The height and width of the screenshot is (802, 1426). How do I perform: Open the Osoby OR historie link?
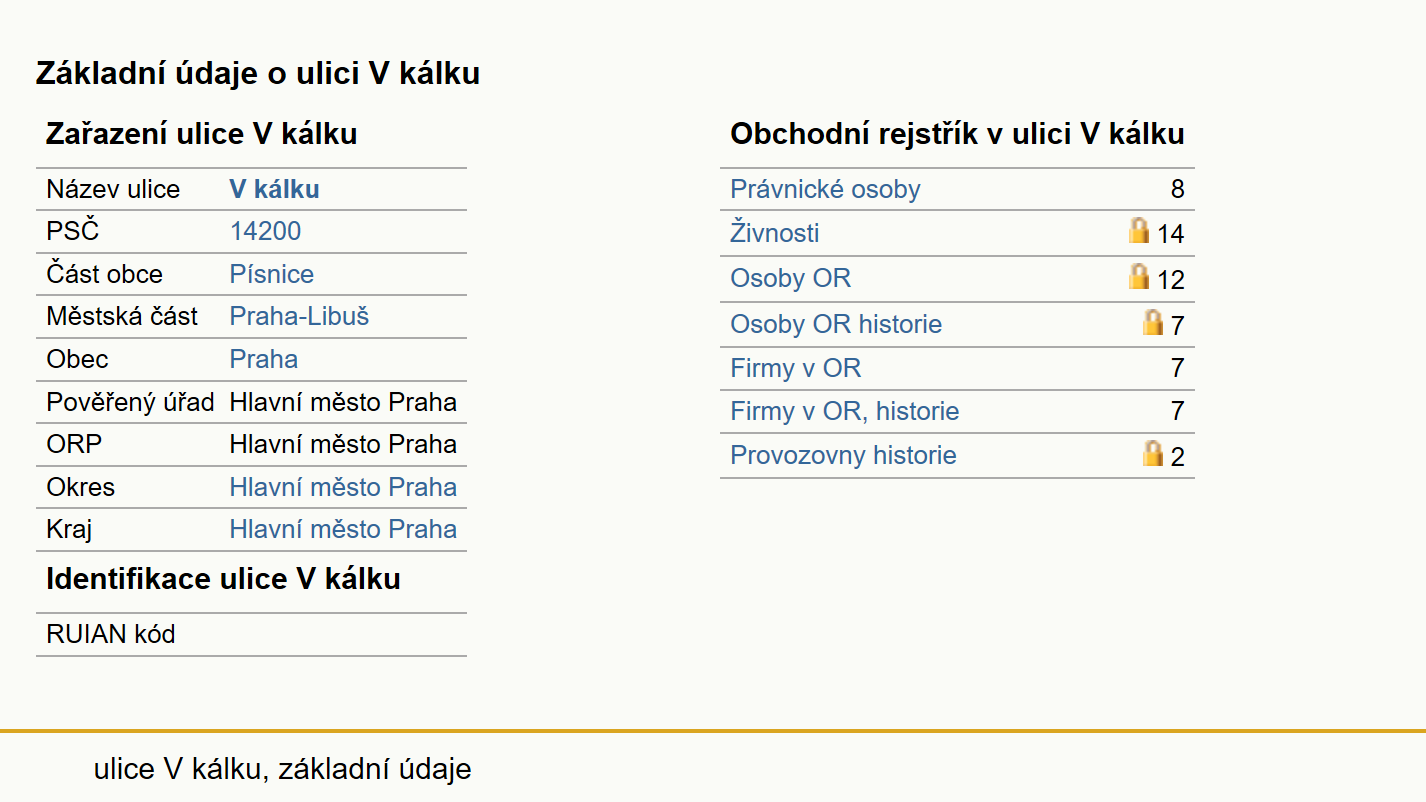(836, 325)
